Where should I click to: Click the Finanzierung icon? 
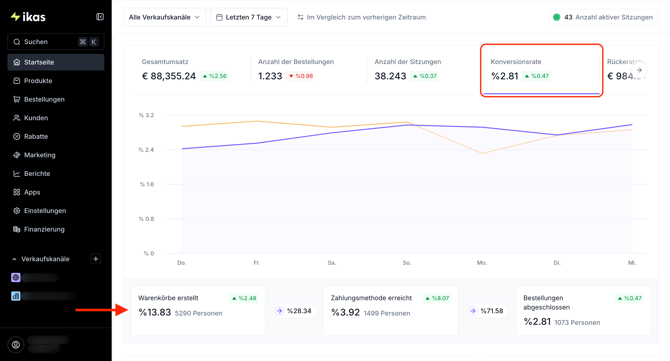[x=17, y=229]
